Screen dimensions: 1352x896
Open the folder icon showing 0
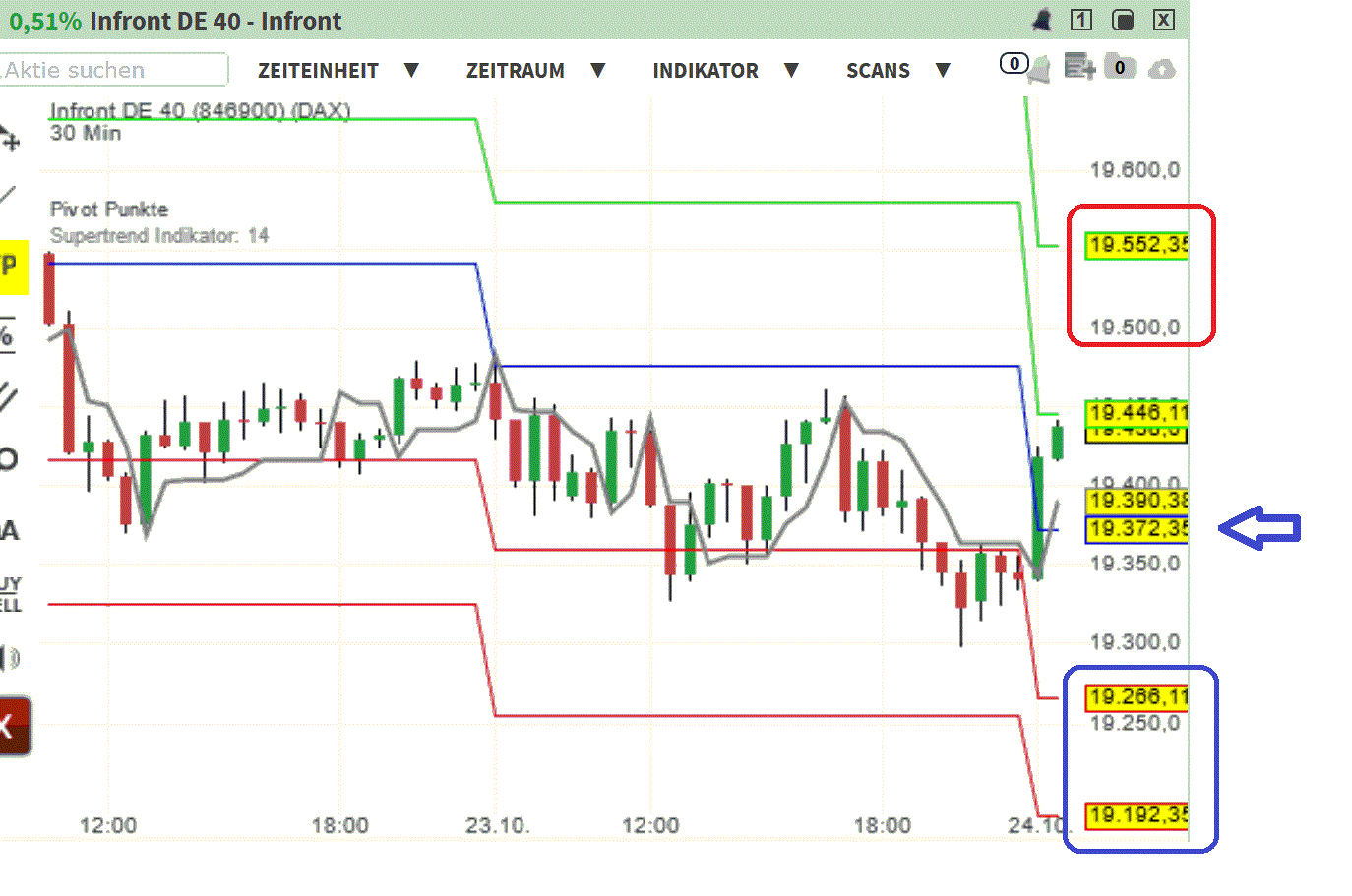click(x=1120, y=67)
